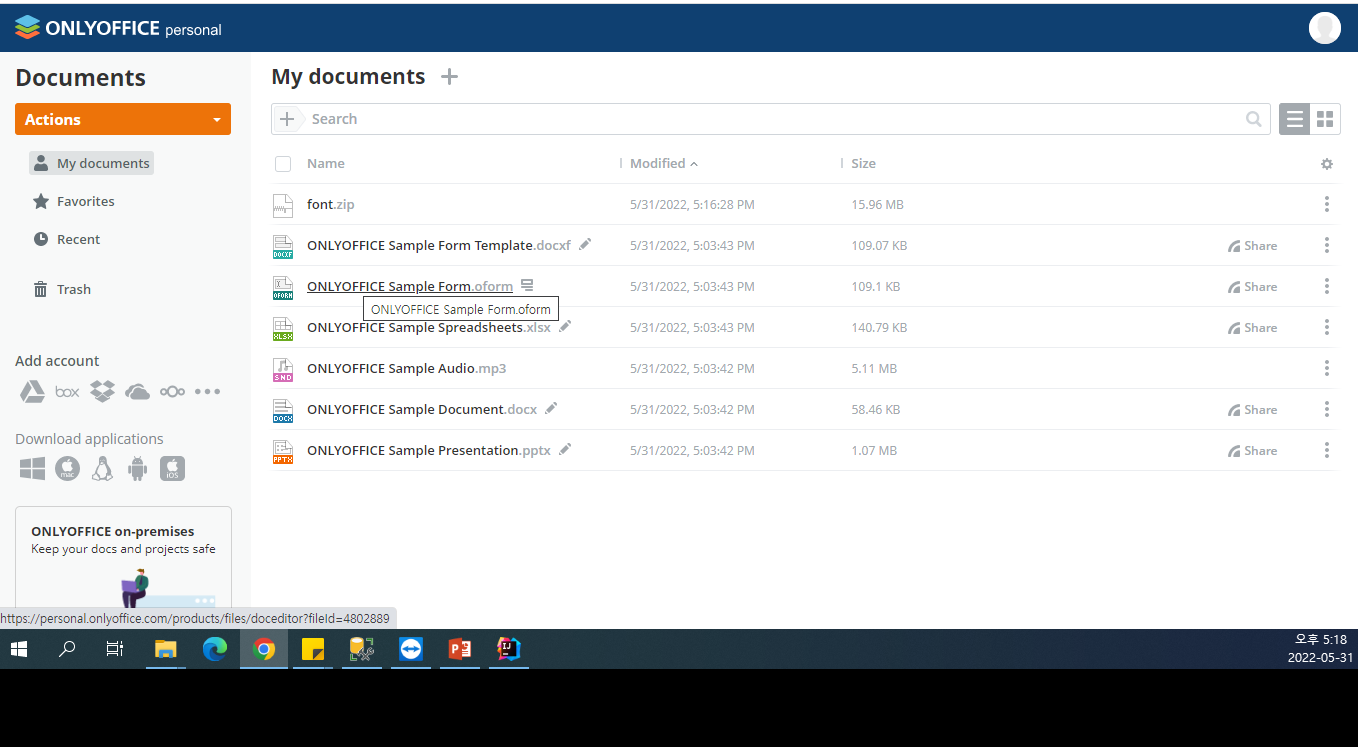Edit Sample Spreadsheets via pencil icon
1358x747 pixels.
(x=565, y=326)
